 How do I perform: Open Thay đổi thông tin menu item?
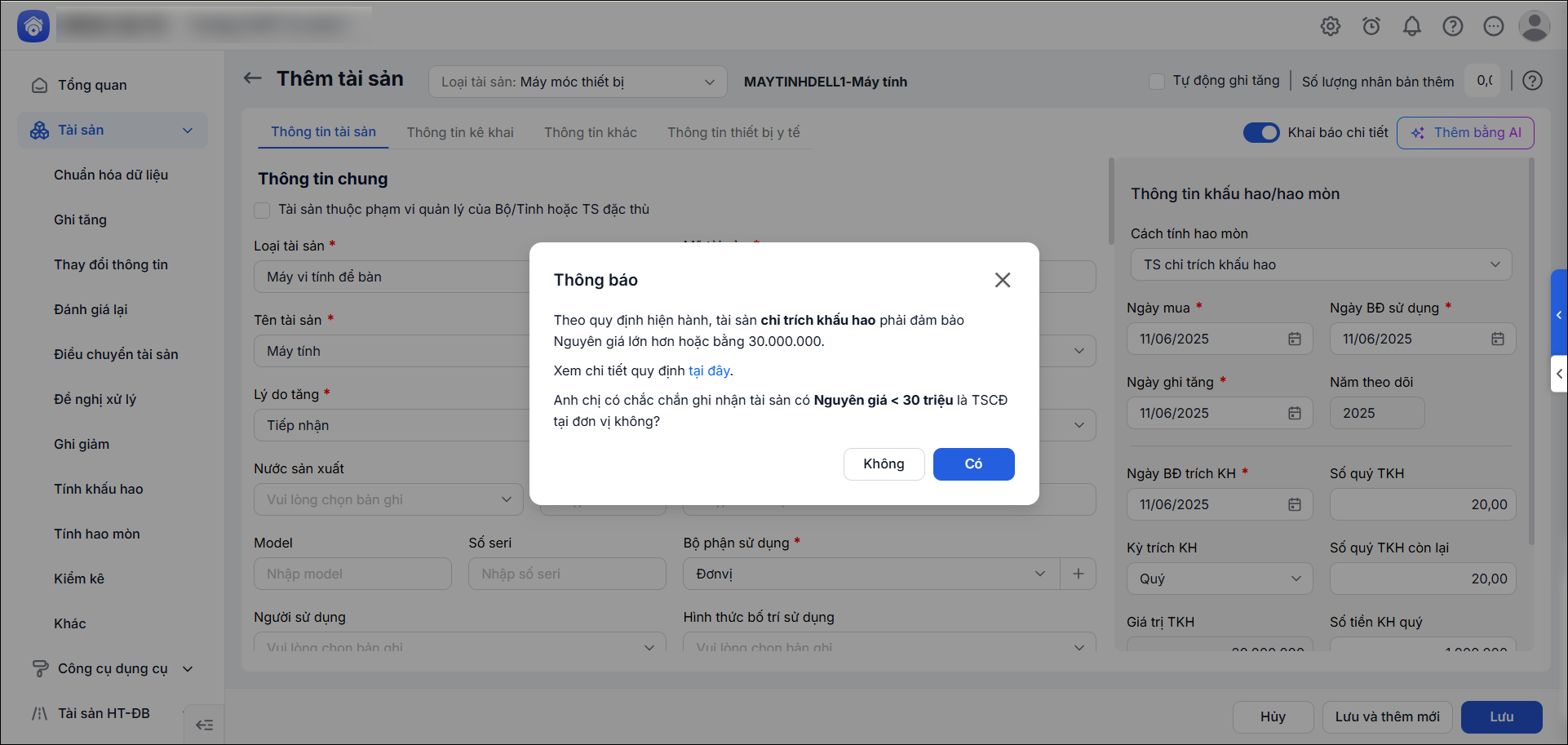[111, 264]
